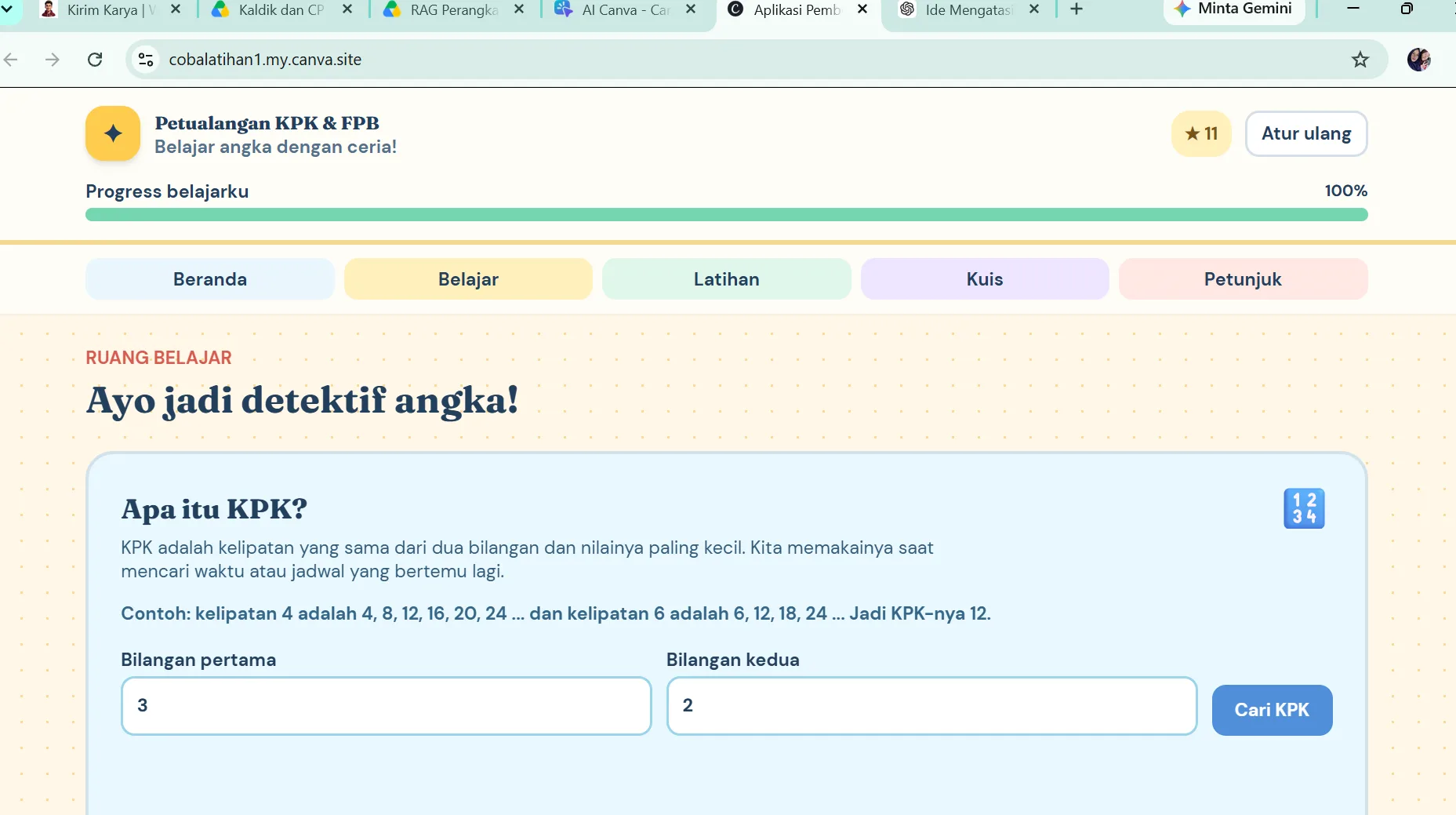This screenshot has width=1456, height=815.
Task: Close the Kirim Karya tab
Action: (x=176, y=9)
